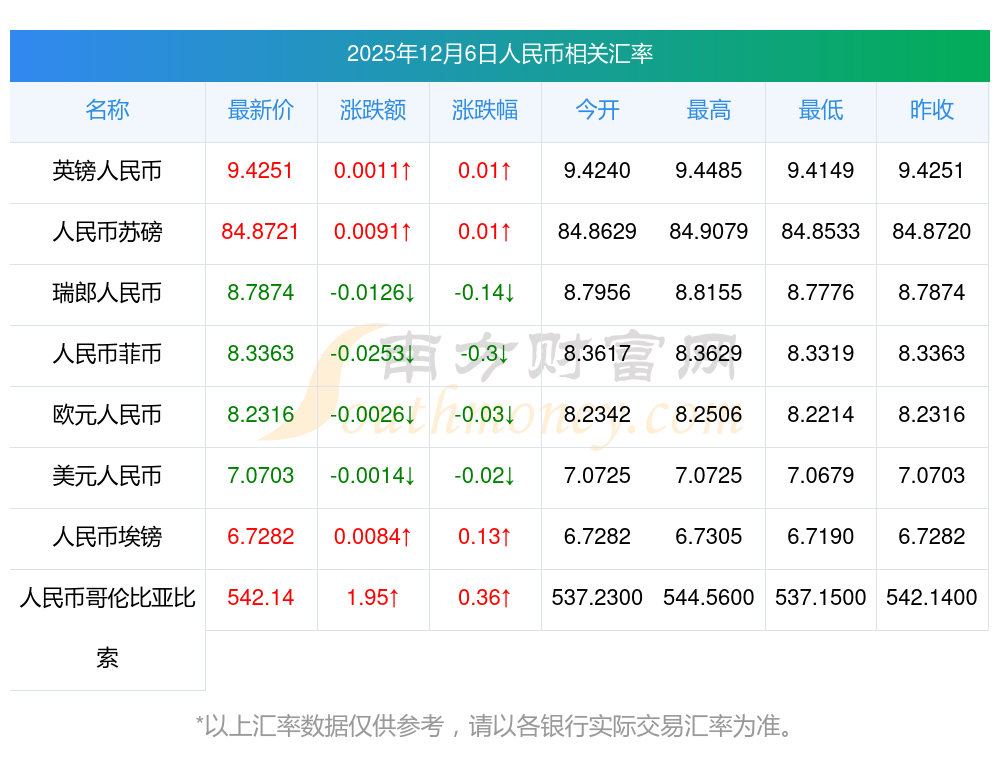Click the high price 9.4485
Viewport: 1000px width, 757px height.
(709, 171)
